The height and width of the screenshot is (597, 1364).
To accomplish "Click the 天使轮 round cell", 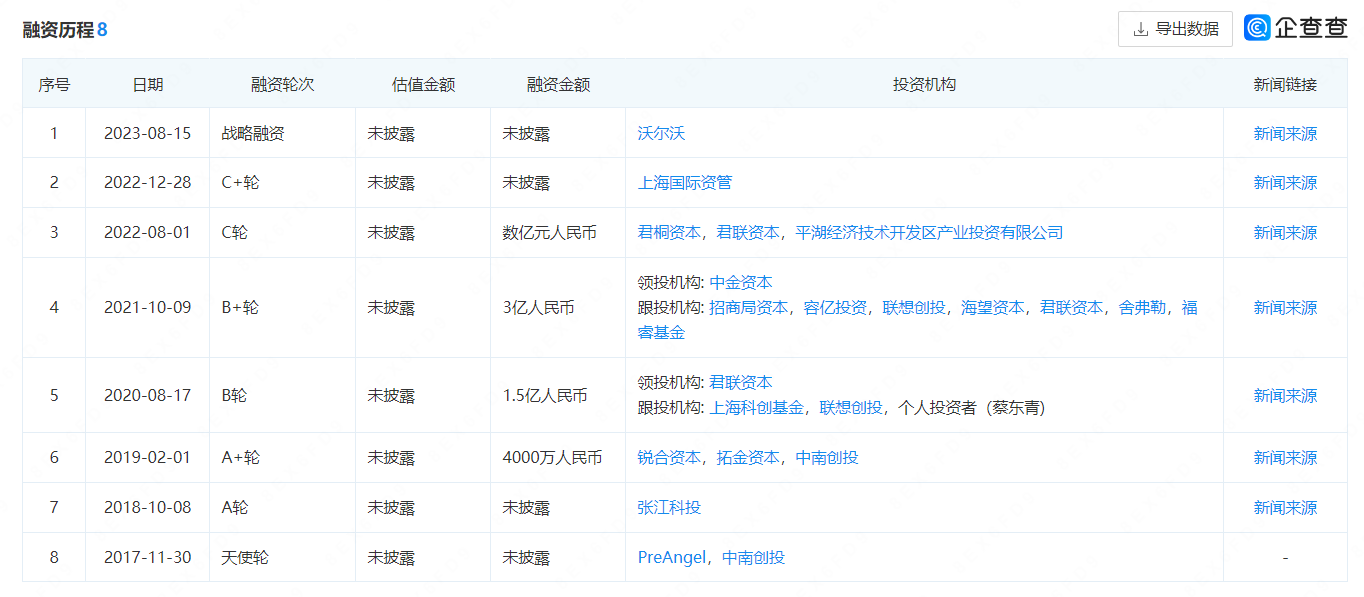I will [245, 558].
